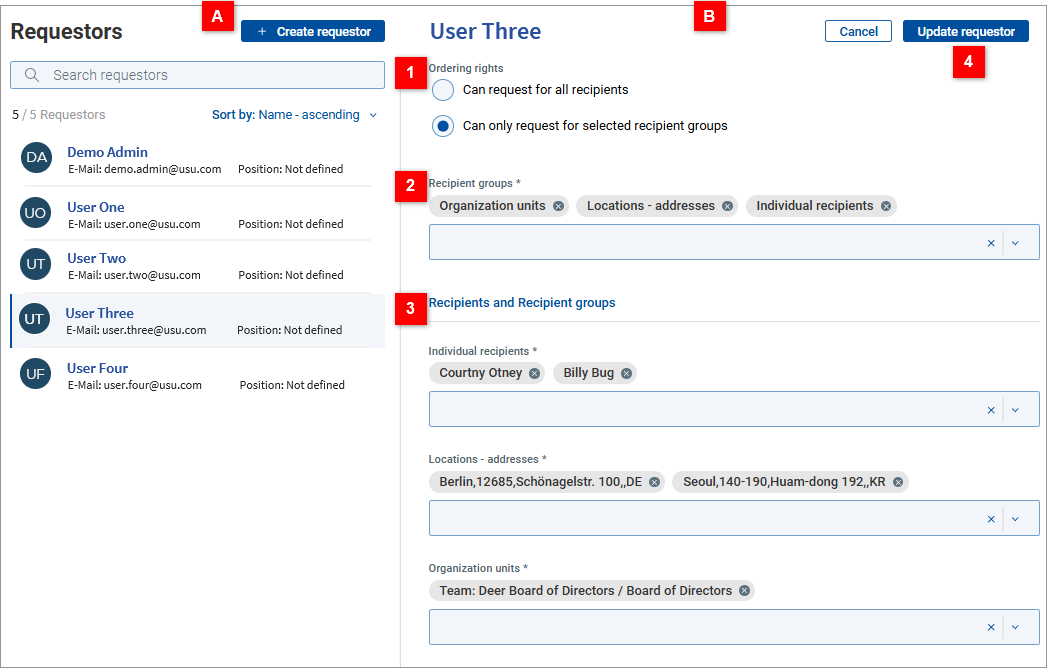The width and height of the screenshot is (1047, 668).
Task: Click the Create requestor button
Action: (313, 32)
